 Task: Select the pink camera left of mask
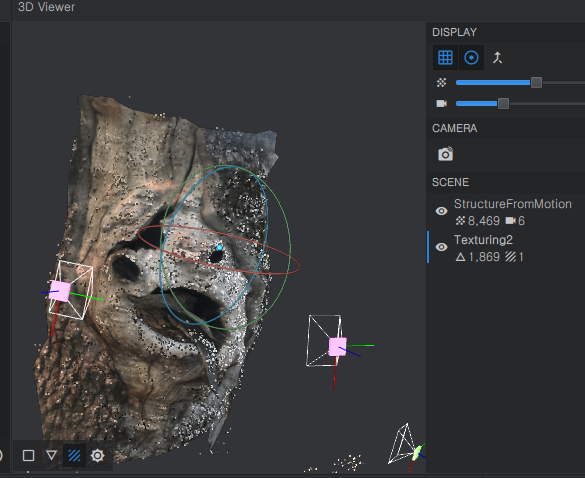(x=60, y=291)
